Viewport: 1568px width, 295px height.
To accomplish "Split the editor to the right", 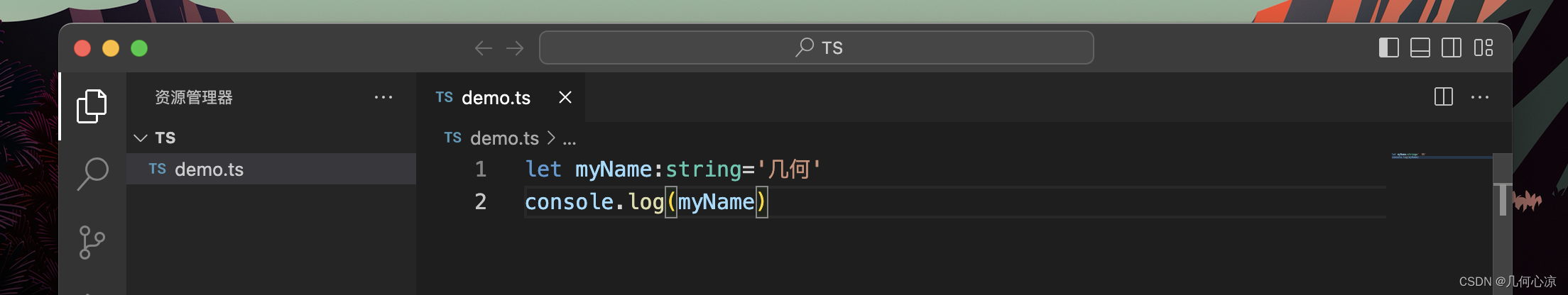I will (x=1444, y=97).
